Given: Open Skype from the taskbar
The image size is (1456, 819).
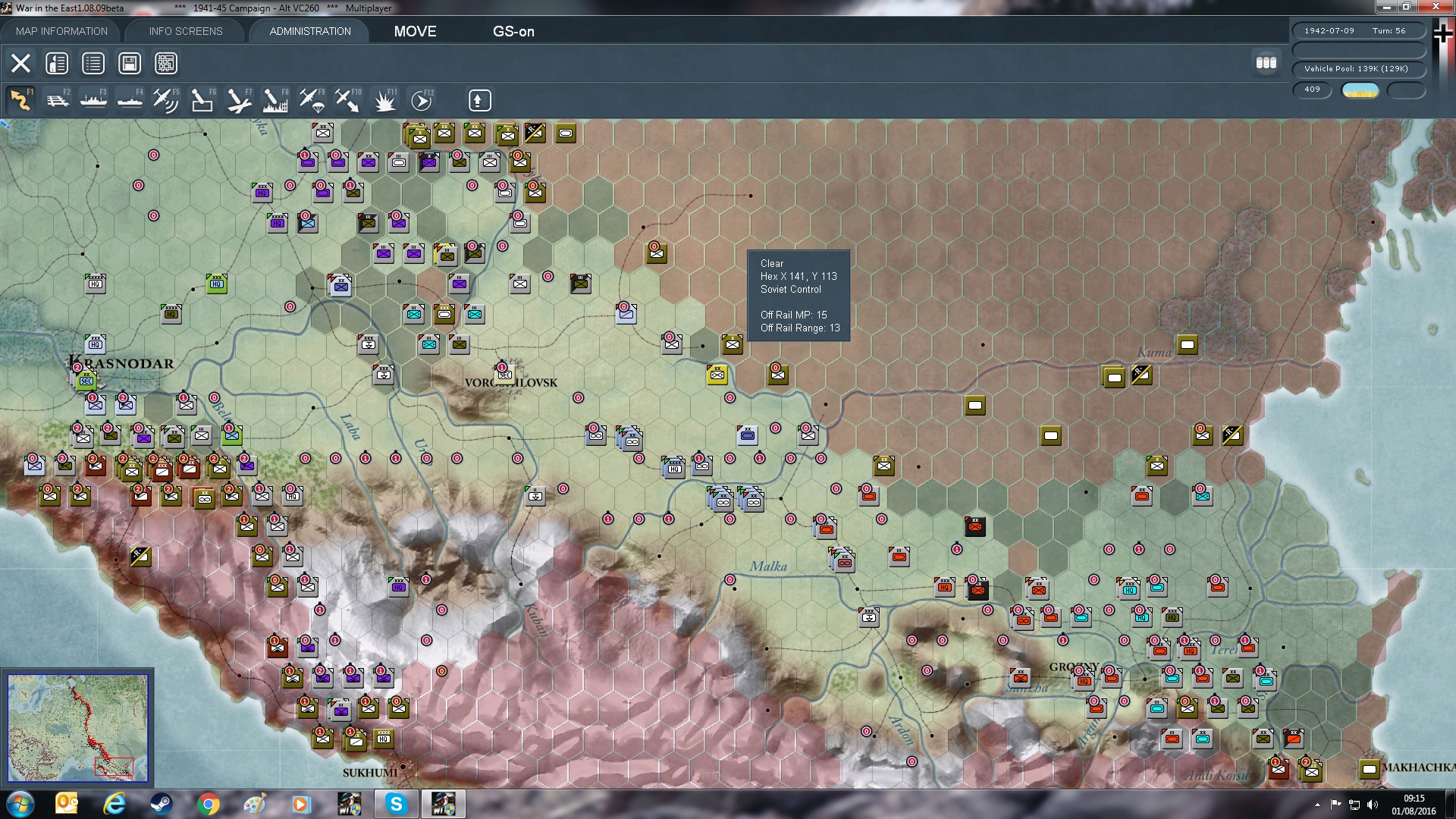Looking at the screenshot, I should click(x=396, y=804).
